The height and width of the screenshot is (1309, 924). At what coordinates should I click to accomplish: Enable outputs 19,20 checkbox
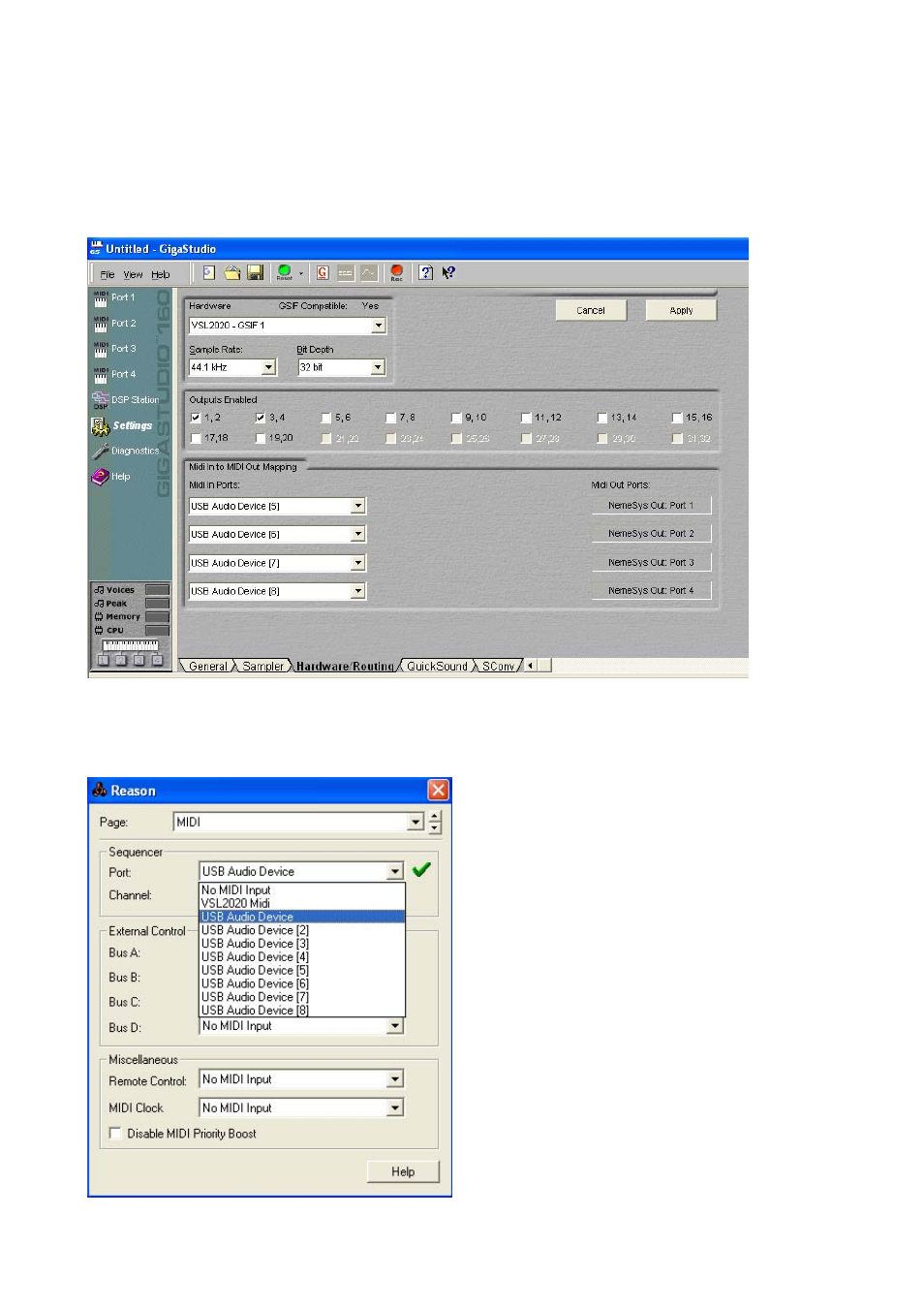point(261,439)
